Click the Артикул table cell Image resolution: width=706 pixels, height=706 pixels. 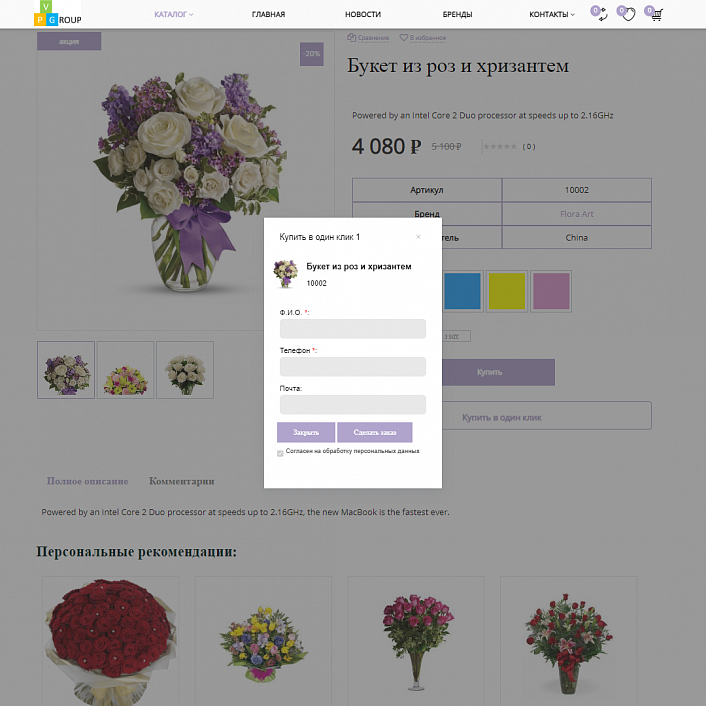click(x=427, y=190)
